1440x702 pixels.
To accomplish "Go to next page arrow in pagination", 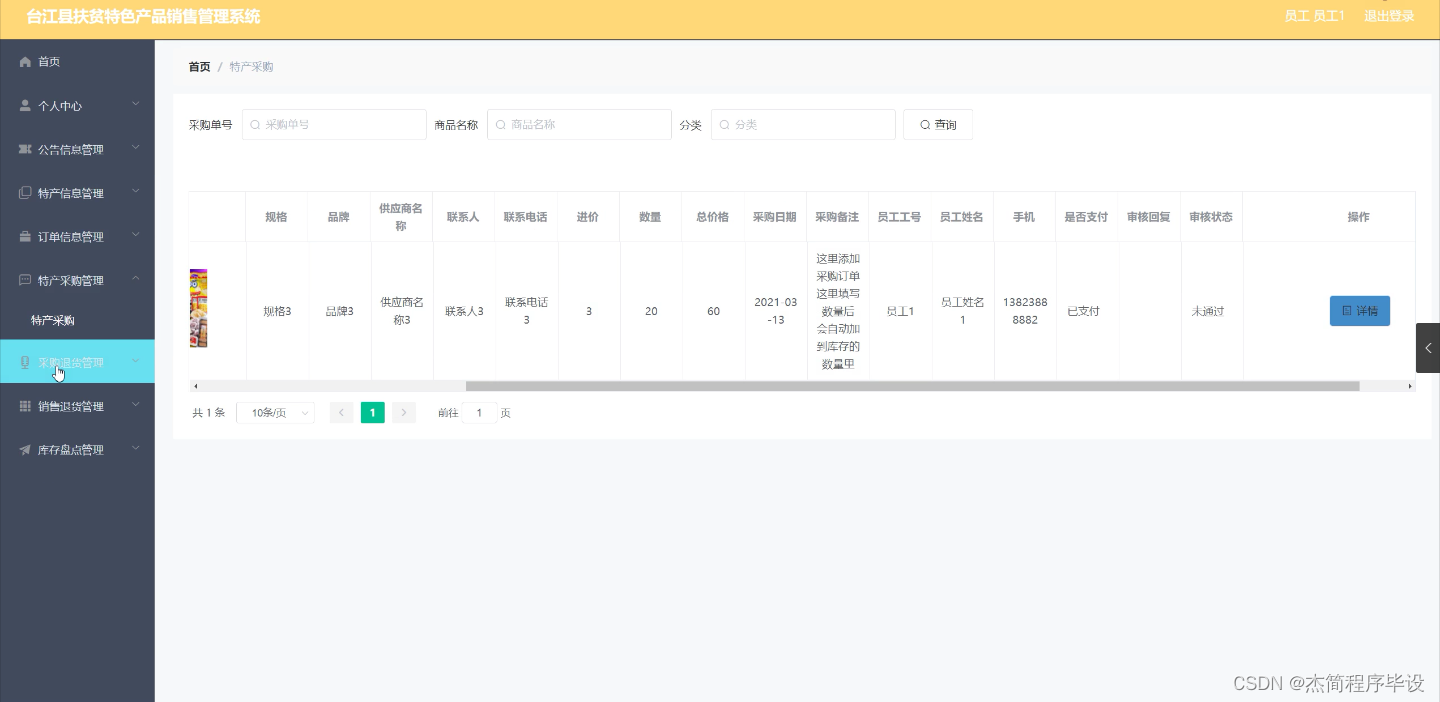I will pos(403,413).
